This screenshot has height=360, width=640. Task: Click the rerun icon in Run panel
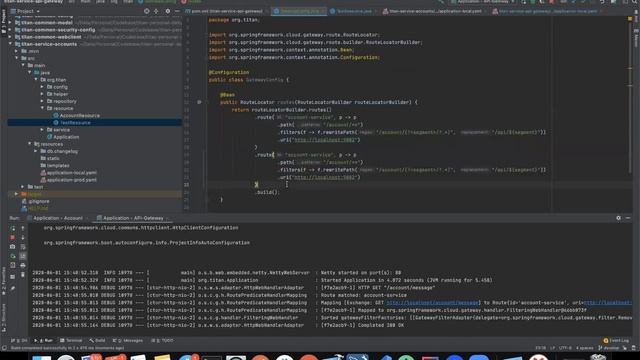[x=13, y=229]
